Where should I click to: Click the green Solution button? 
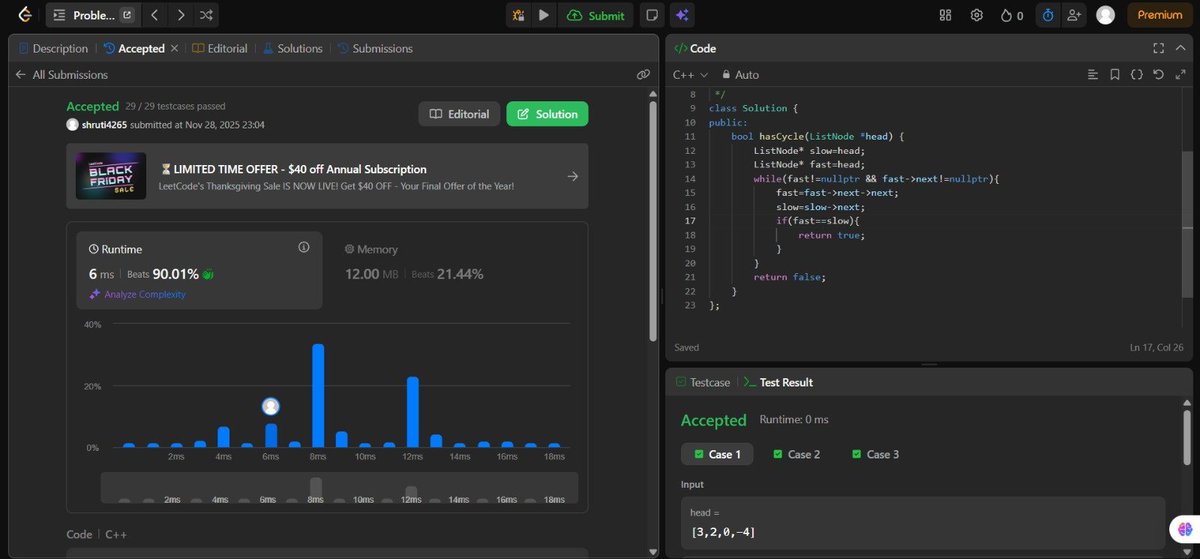(547, 114)
